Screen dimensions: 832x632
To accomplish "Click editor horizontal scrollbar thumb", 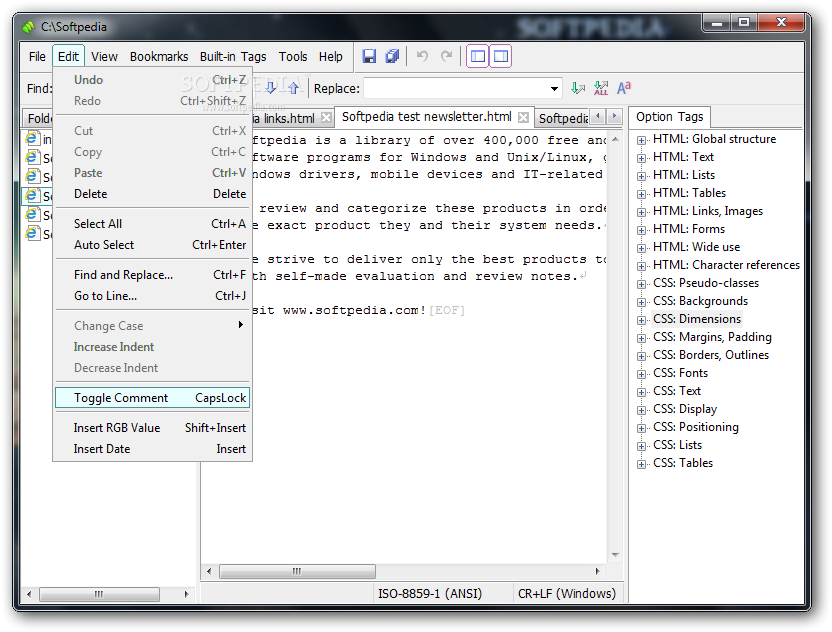I will pos(297,572).
